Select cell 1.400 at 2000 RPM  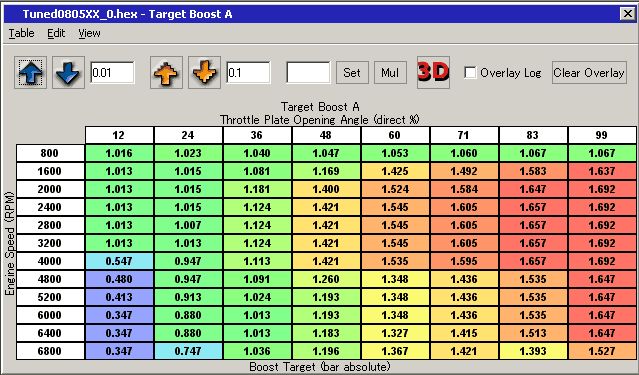[326, 189]
